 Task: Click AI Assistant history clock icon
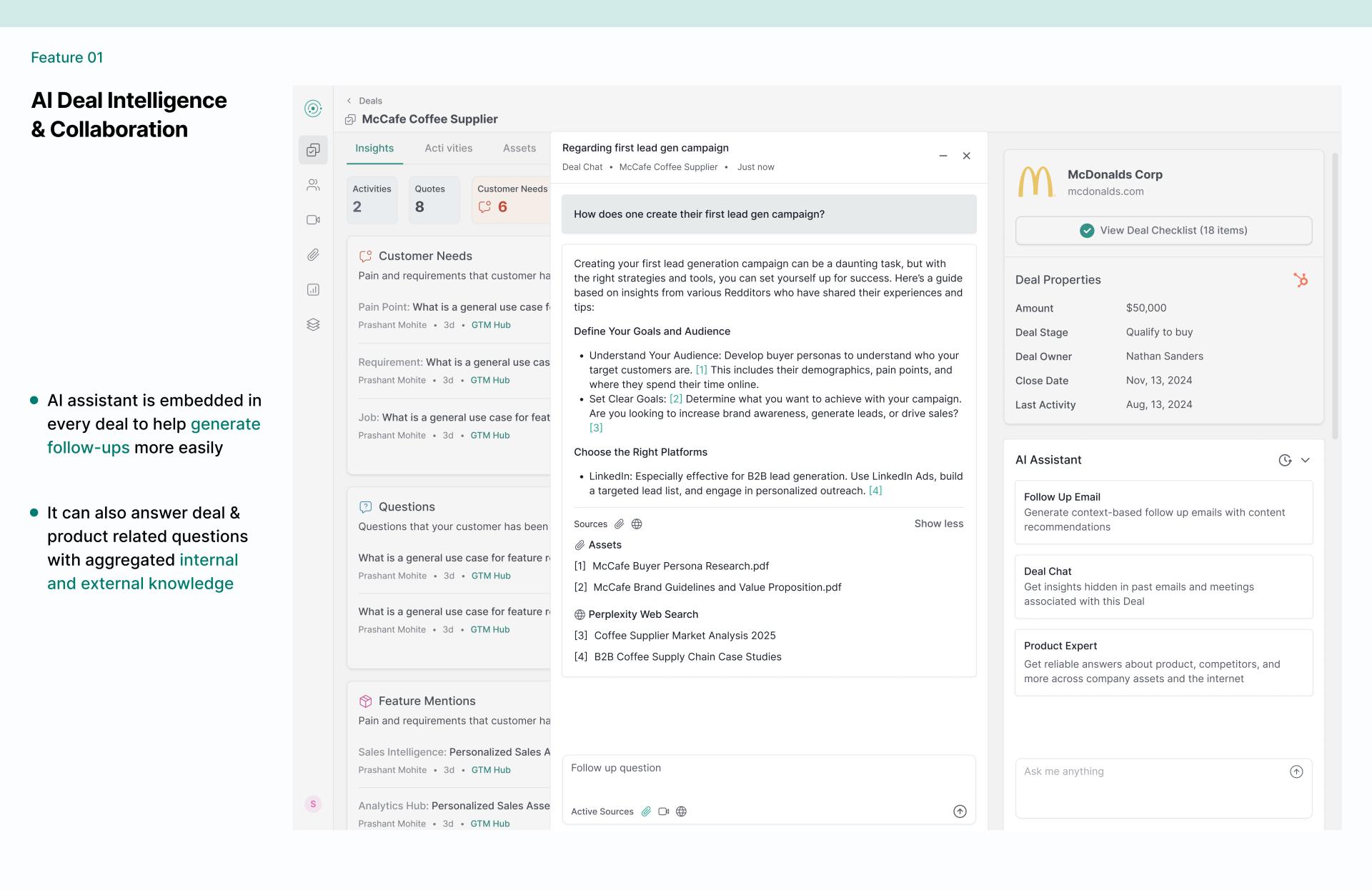tap(1285, 460)
